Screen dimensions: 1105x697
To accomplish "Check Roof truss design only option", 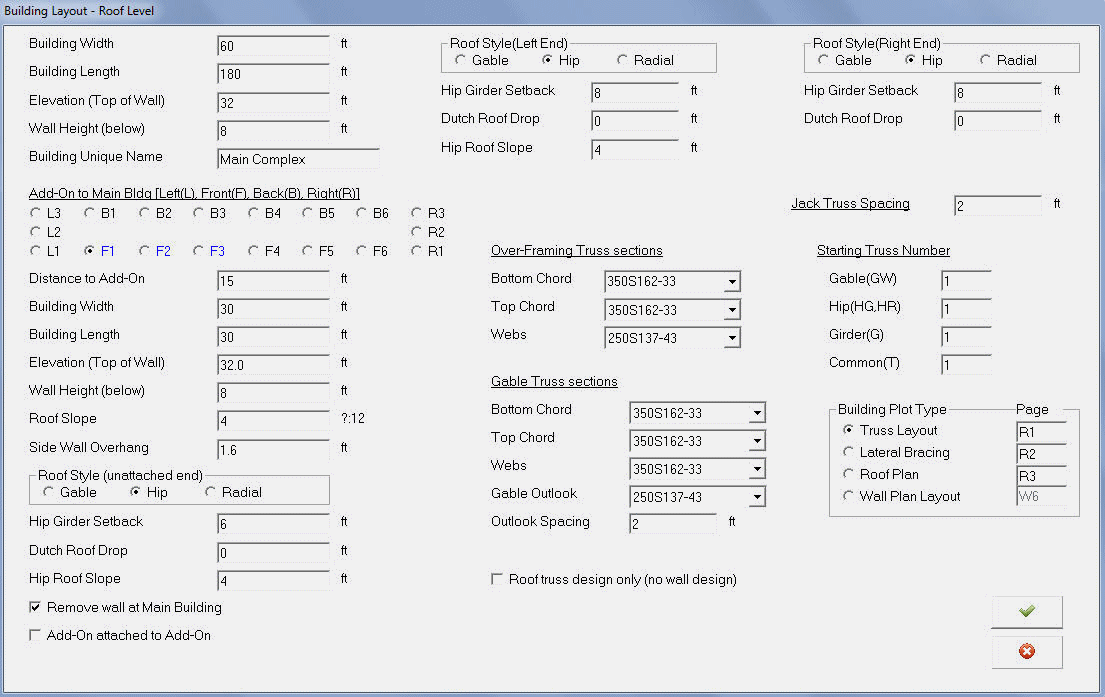I will 498,579.
